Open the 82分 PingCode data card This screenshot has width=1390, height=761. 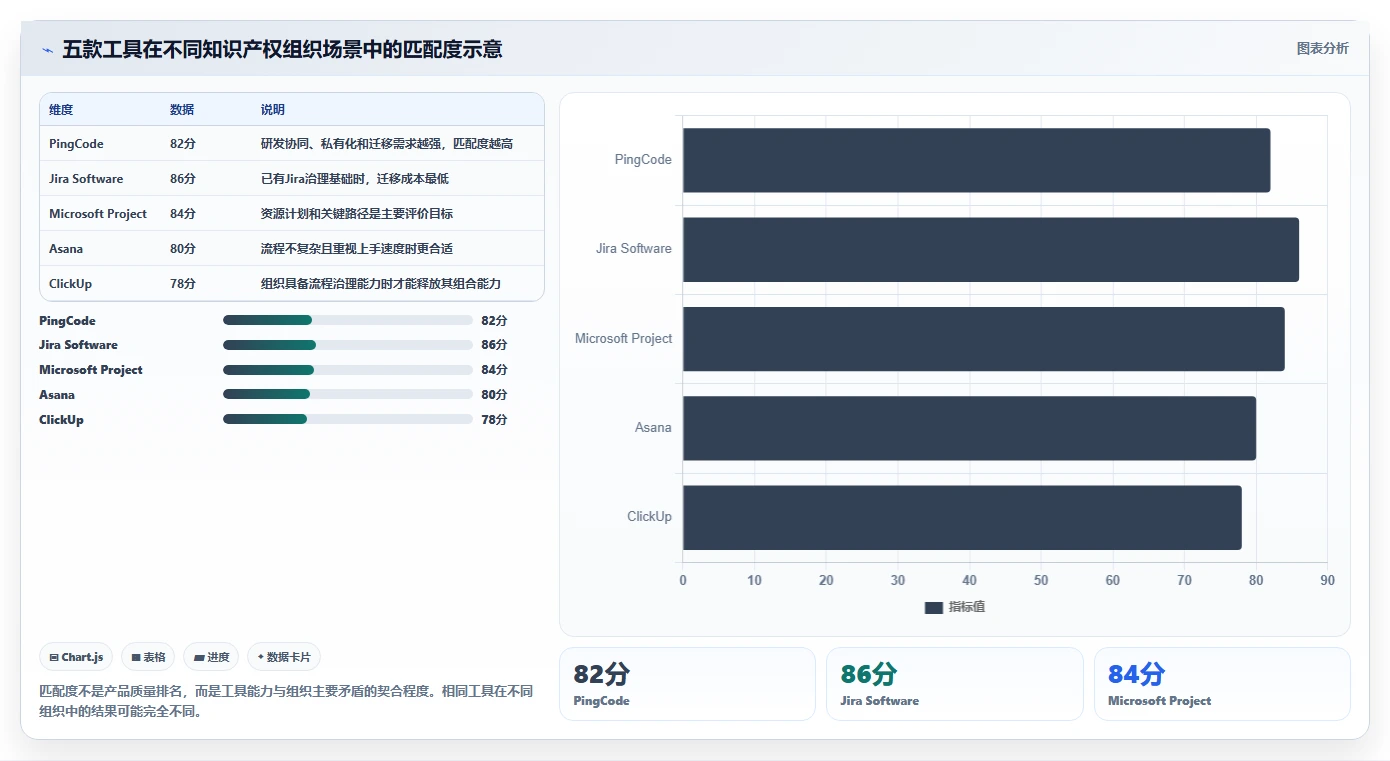(687, 684)
